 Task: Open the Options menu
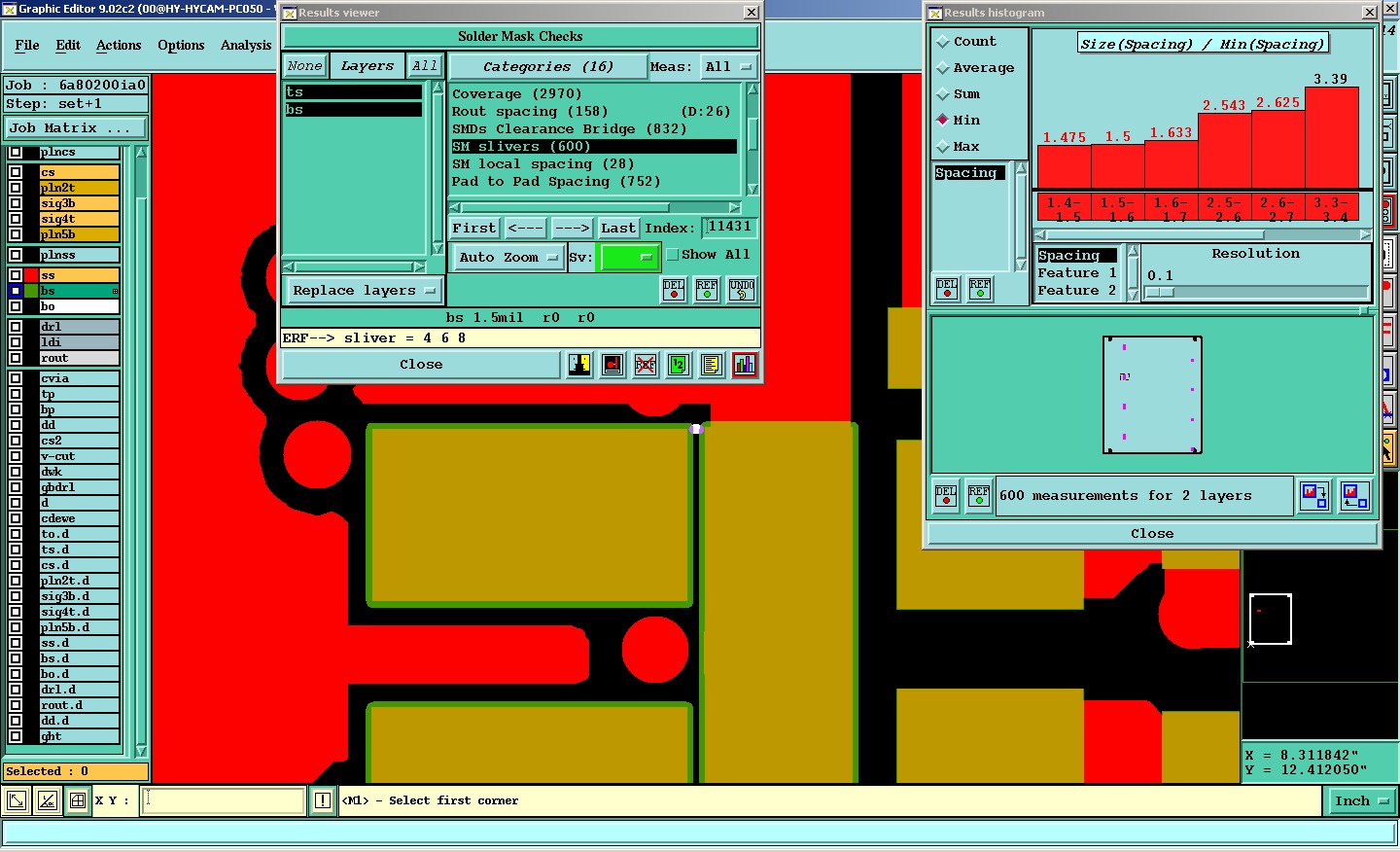tap(181, 45)
